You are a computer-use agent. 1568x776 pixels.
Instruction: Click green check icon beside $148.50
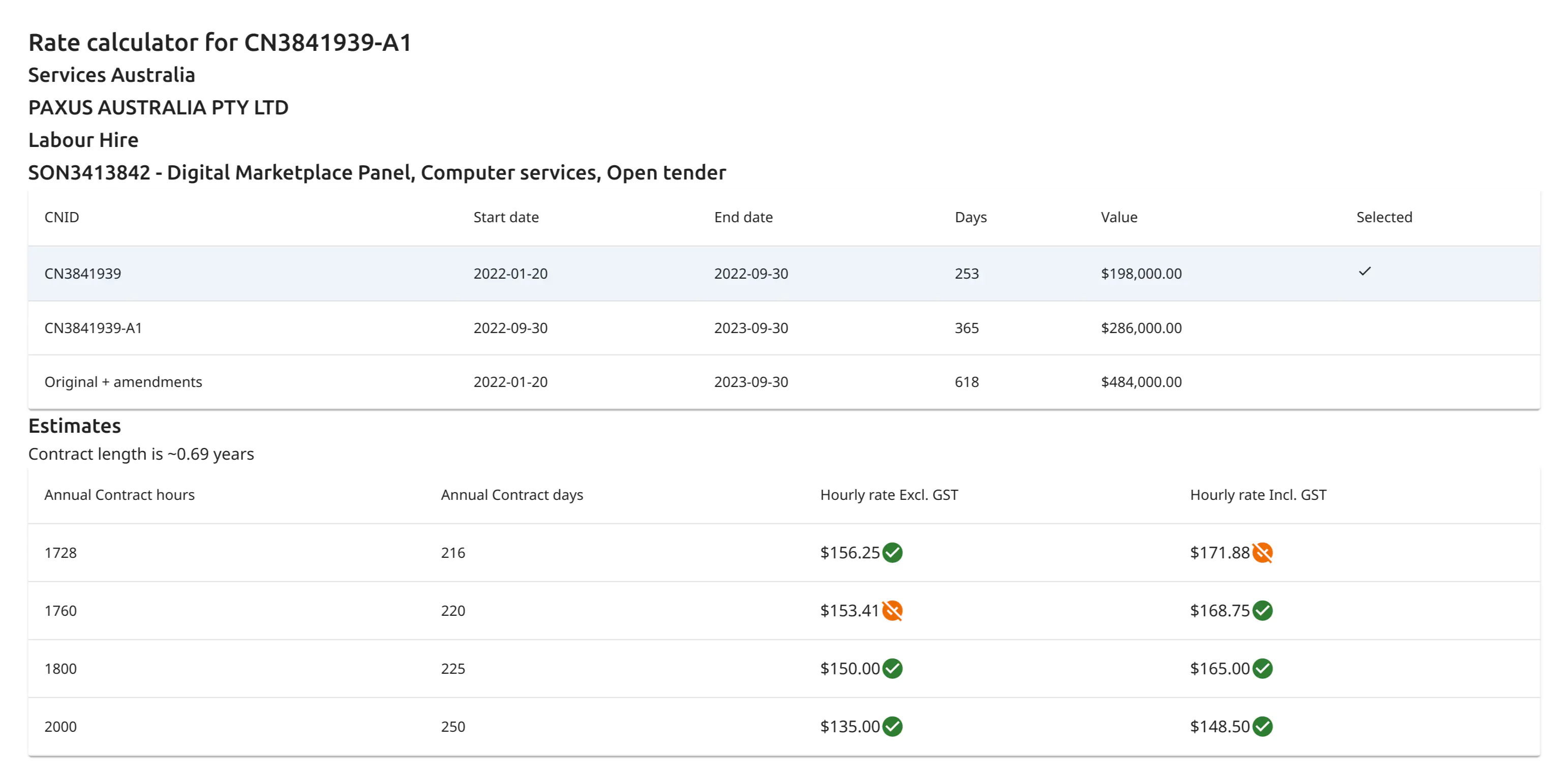pyautogui.click(x=1262, y=726)
